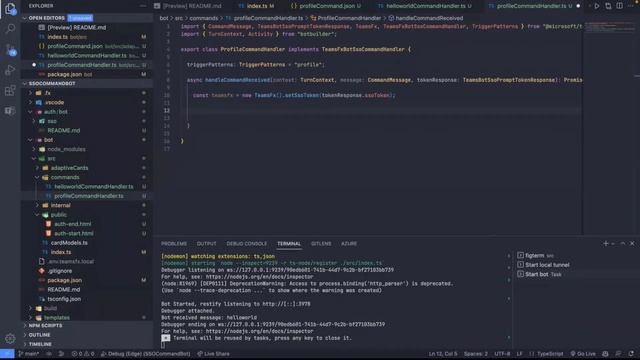This screenshot has height=360, width=640.
Task: Open notifications bell in status bar
Action: tap(631, 354)
